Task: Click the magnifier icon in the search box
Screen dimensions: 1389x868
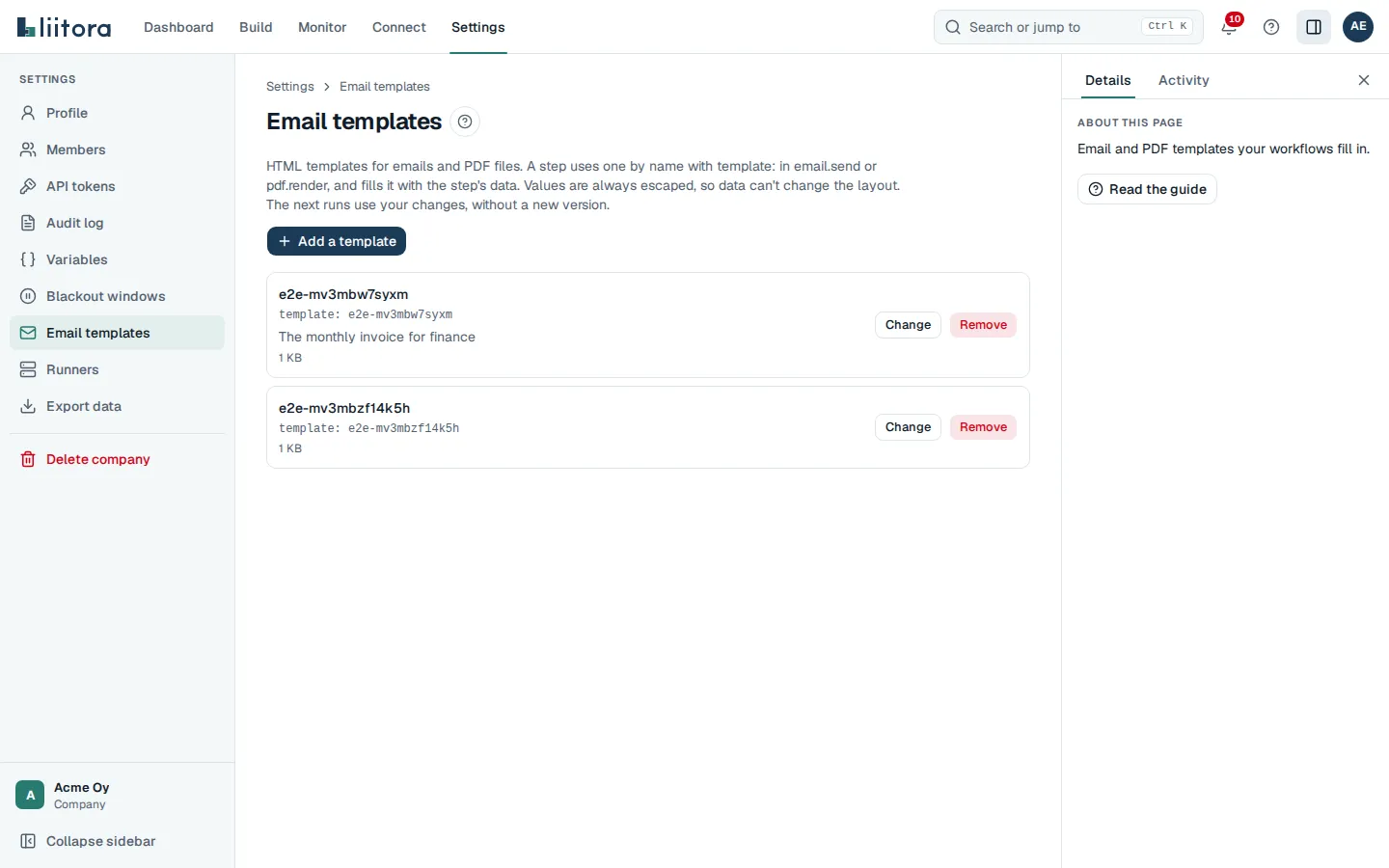Action: [x=953, y=27]
